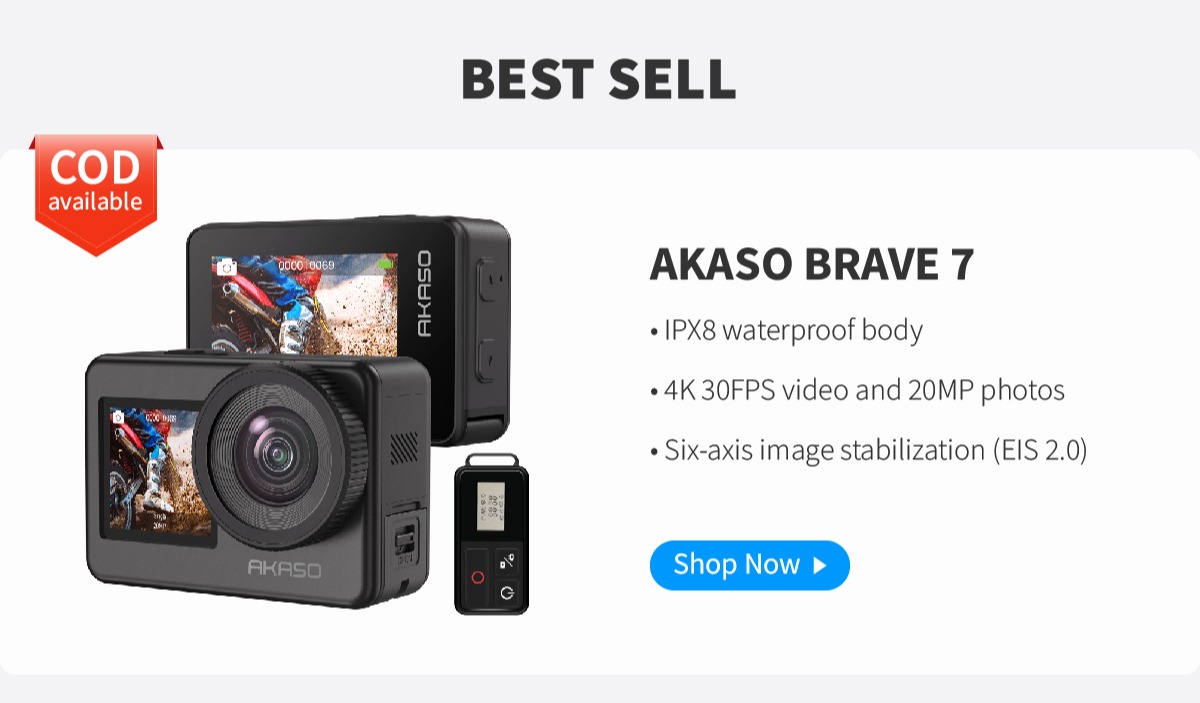
Task: Click the video/photo mode button on remote
Action: (x=508, y=561)
